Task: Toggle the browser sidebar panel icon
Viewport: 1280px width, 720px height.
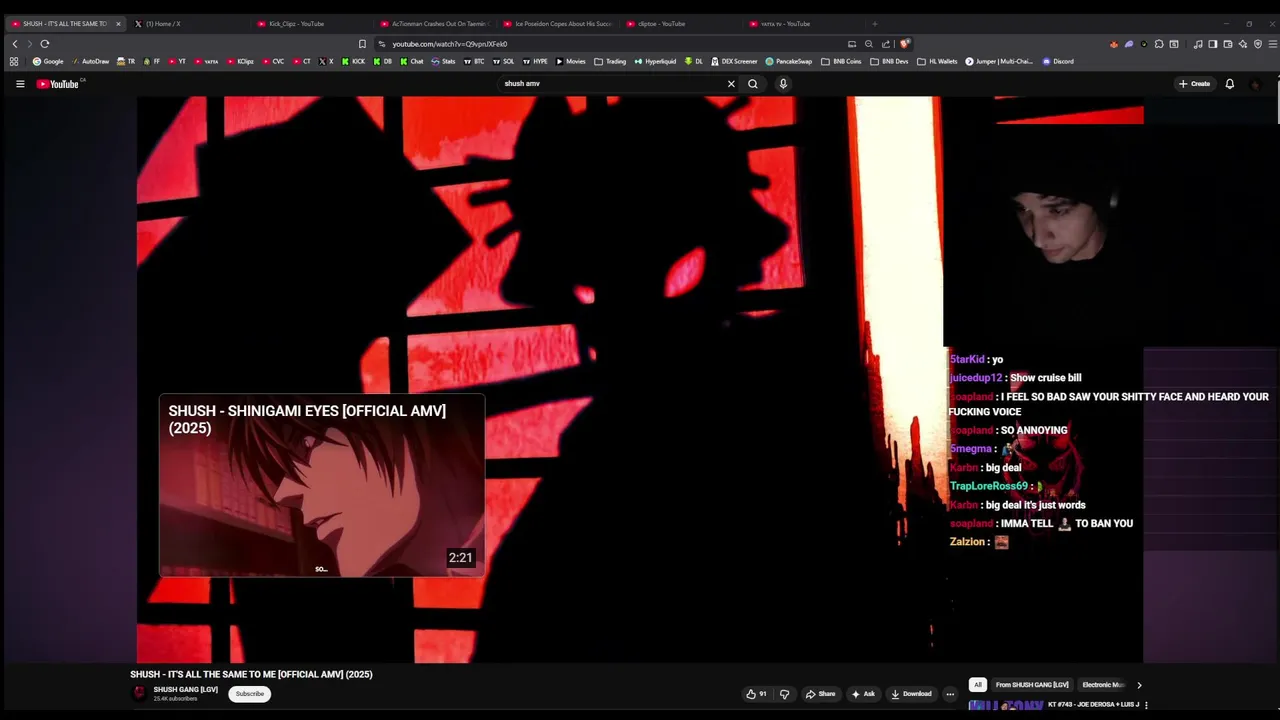Action: (1213, 44)
